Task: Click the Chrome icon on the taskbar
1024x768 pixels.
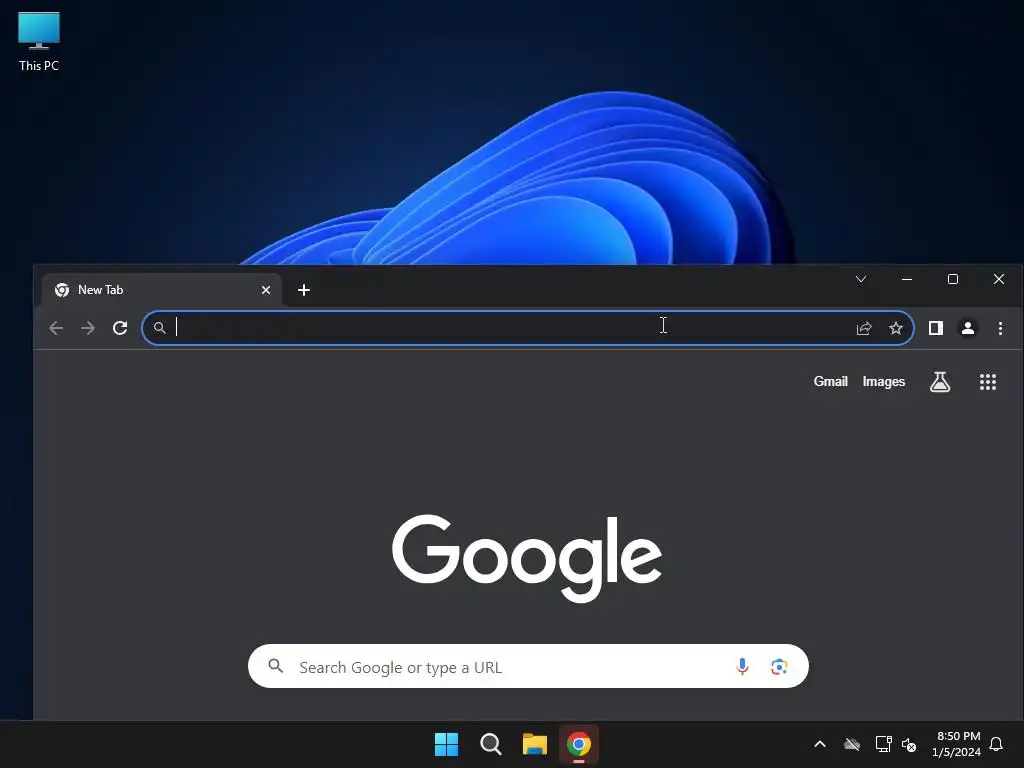Action: [x=579, y=744]
